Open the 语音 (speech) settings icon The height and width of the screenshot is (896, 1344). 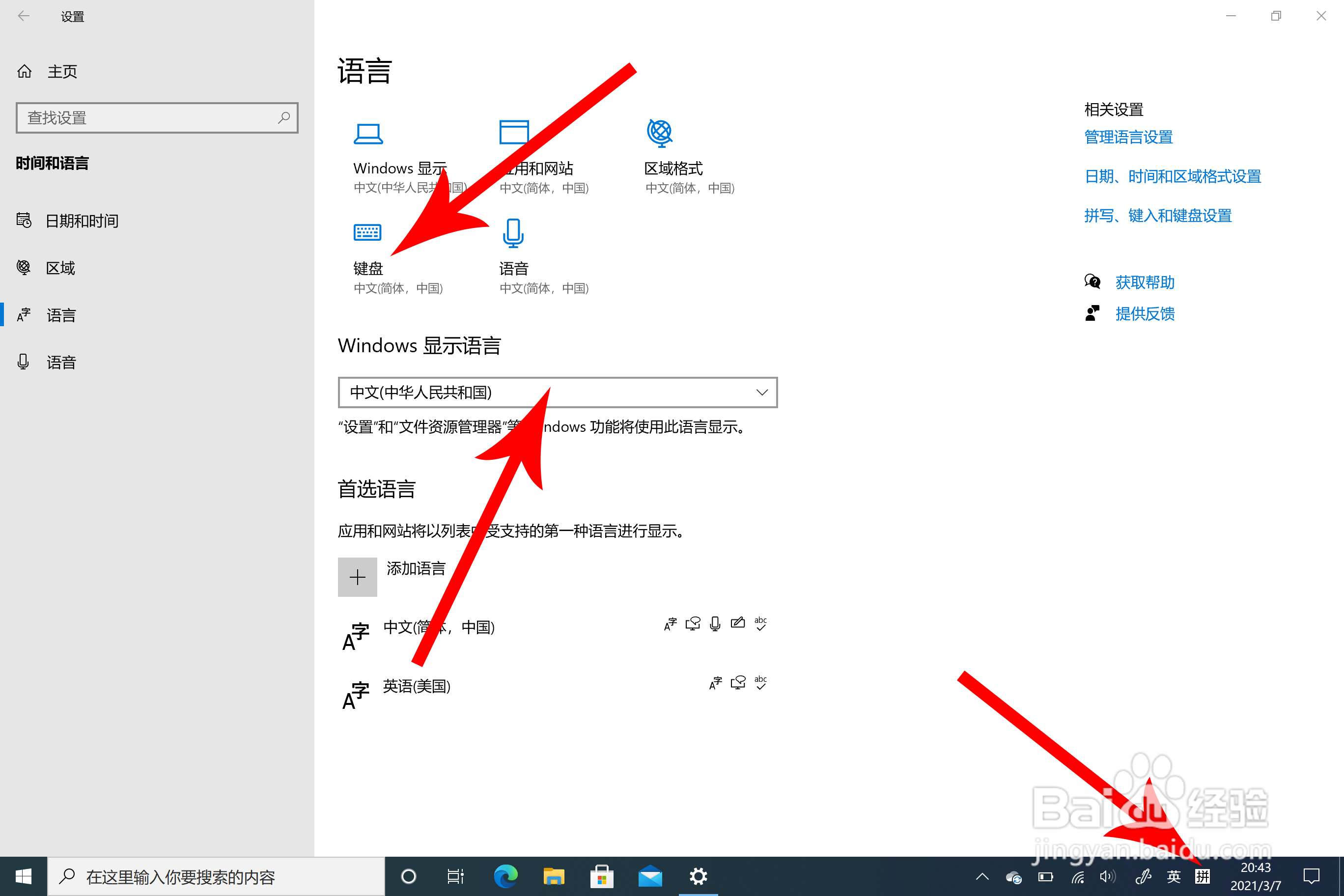pos(512,232)
